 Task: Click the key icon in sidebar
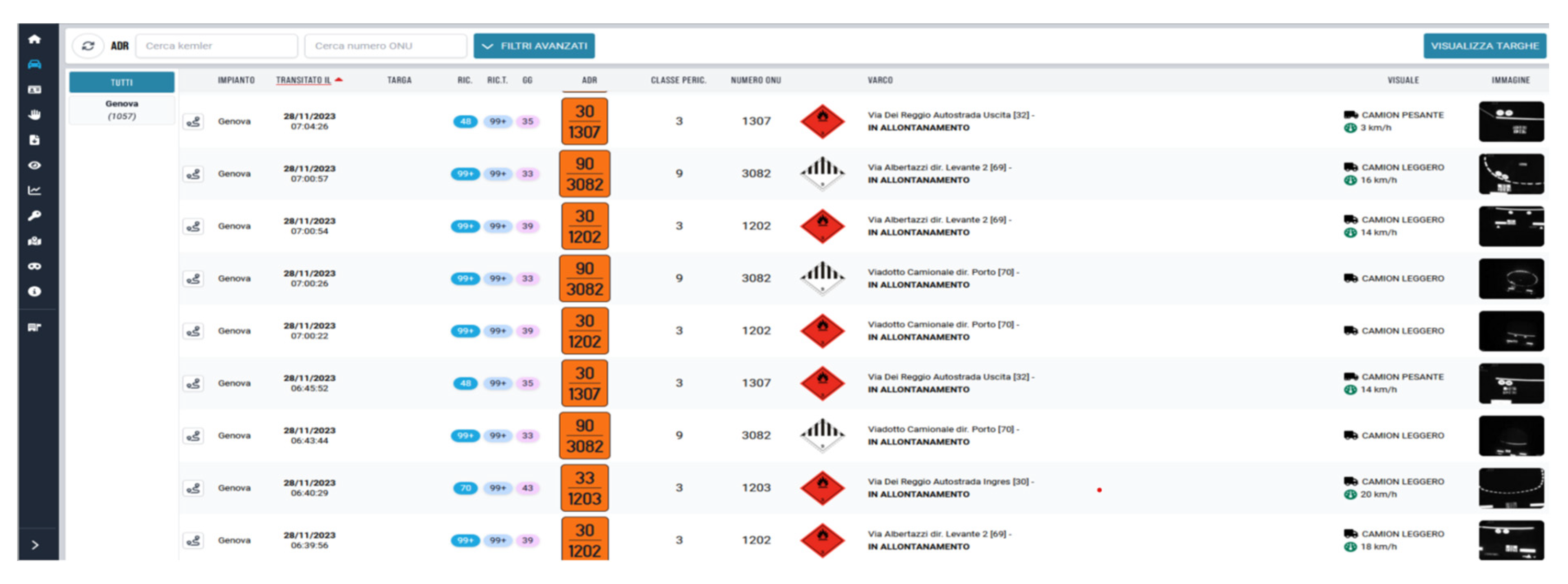(x=35, y=216)
